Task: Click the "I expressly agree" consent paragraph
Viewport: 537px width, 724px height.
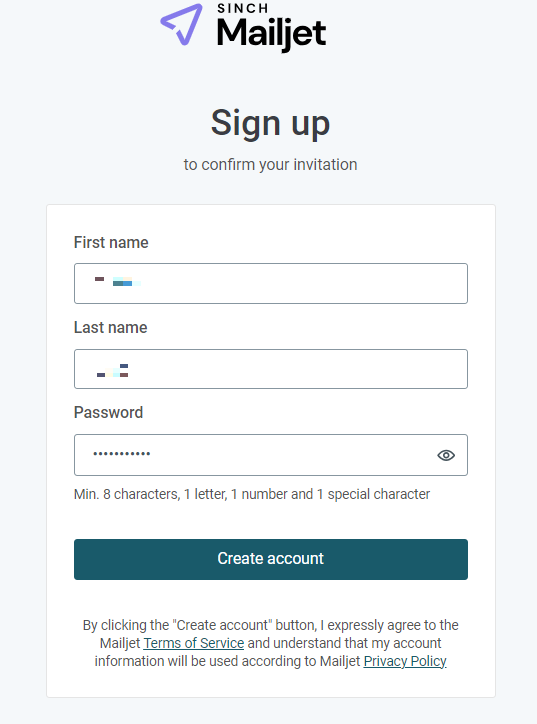Action: coord(271,643)
